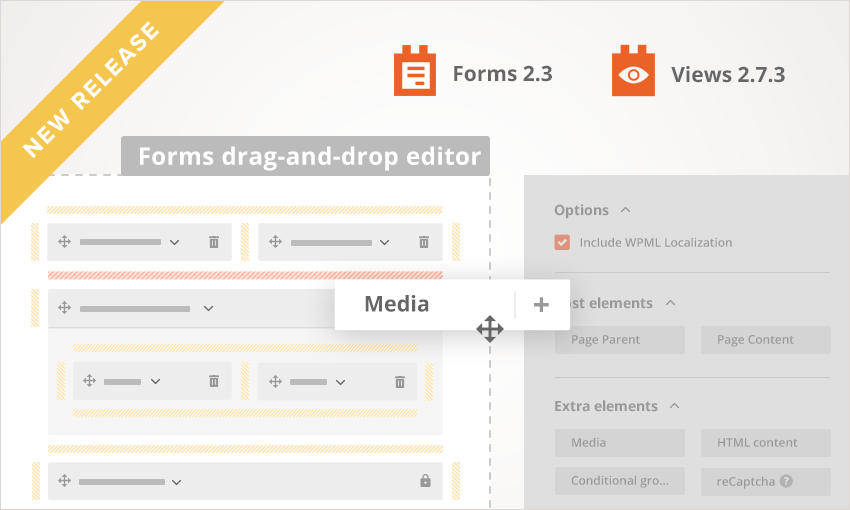Click the "Views 2.7.3" text
850x510 pixels.
click(728, 75)
